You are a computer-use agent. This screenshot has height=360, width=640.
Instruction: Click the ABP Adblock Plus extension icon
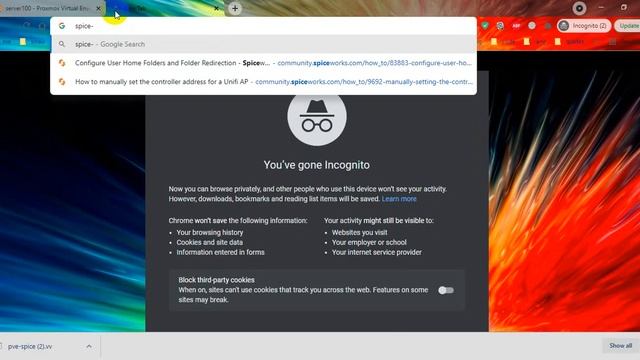click(516, 26)
